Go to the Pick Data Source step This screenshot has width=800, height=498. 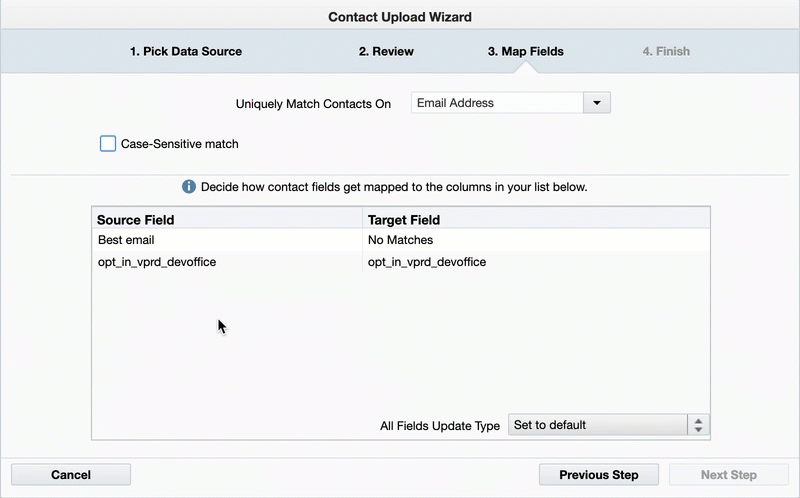point(186,51)
